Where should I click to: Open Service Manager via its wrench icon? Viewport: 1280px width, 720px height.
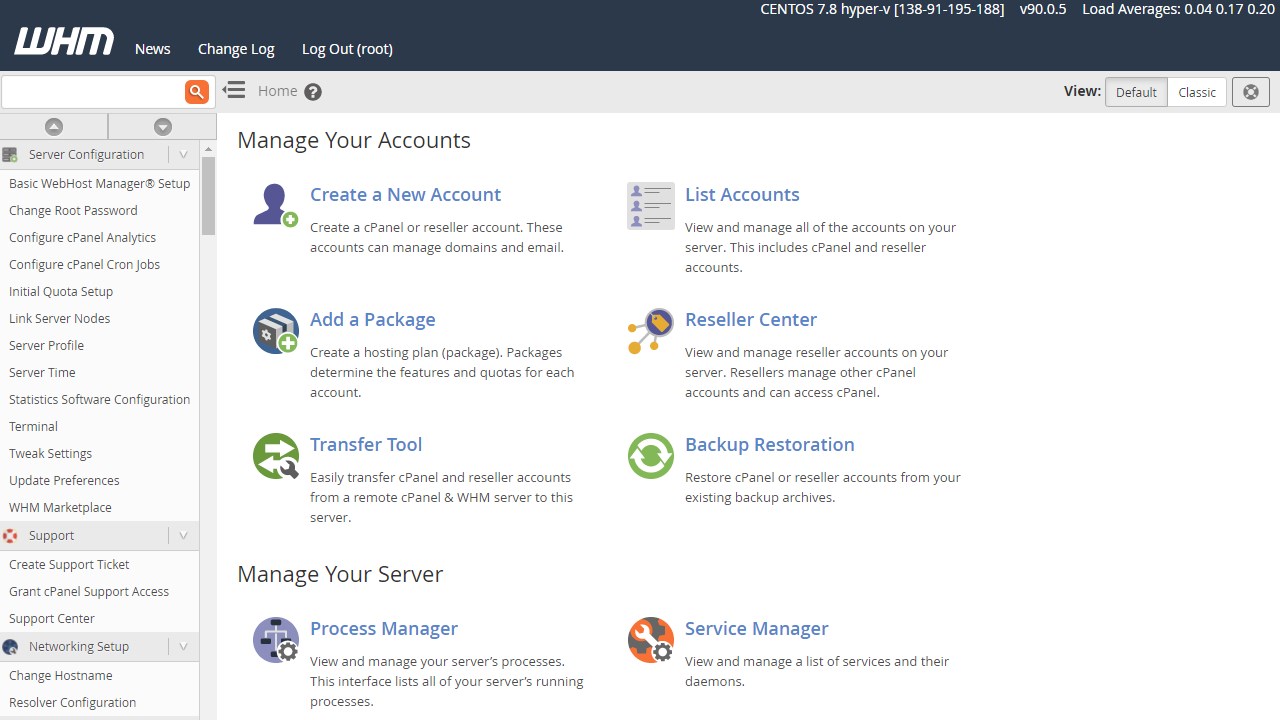click(650, 640)
